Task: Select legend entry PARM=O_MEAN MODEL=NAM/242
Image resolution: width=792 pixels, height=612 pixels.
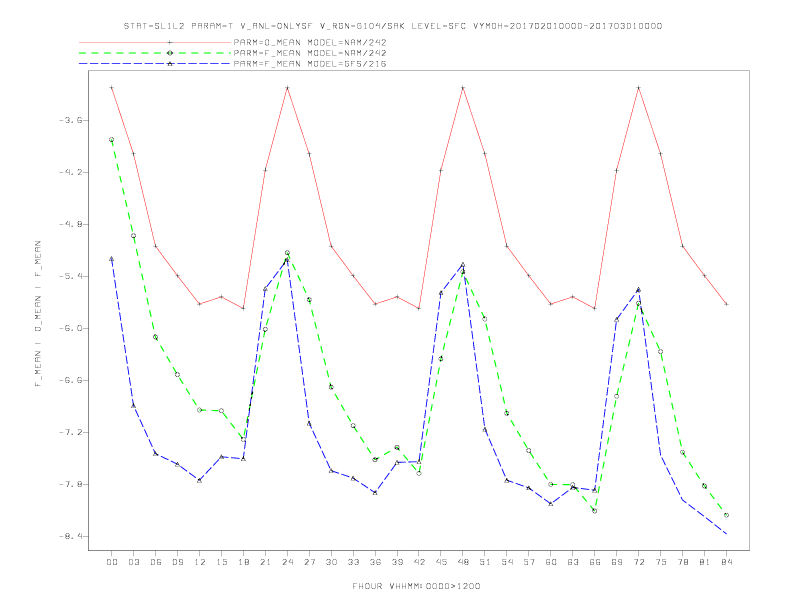Action: 310,42
